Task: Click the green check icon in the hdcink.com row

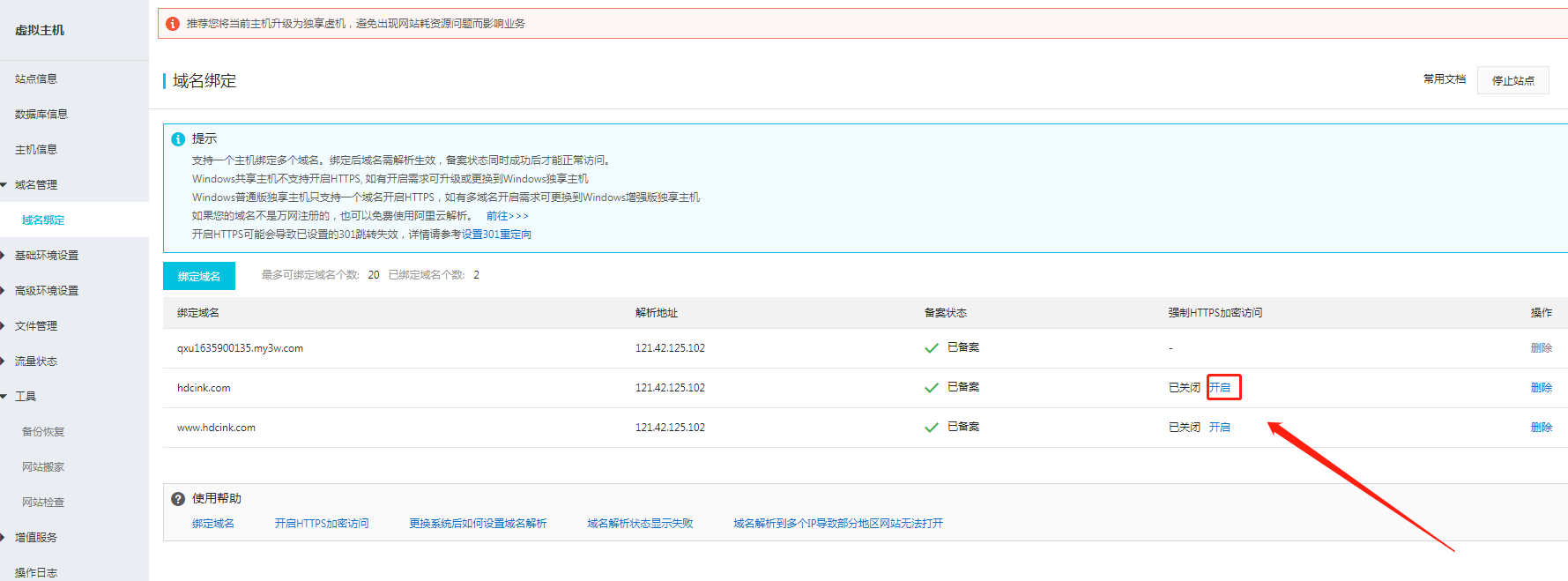Action: pos(932,388)
